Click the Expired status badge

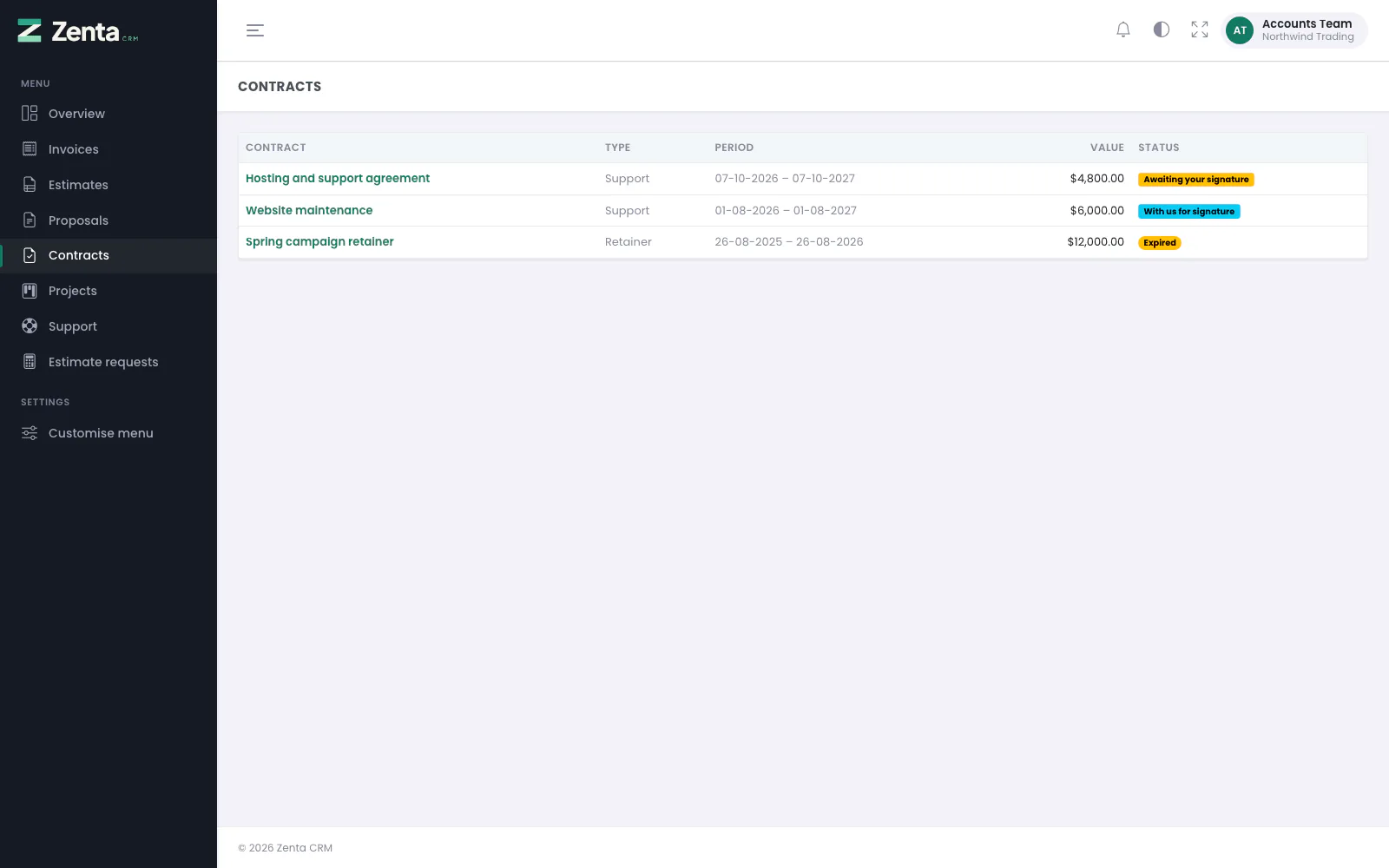click(1160, 243)
